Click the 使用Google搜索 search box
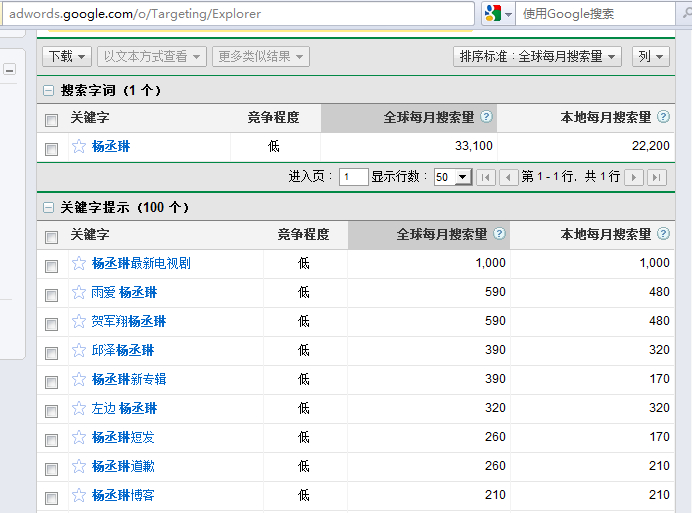Screen dimensions: 692x513 595,14
